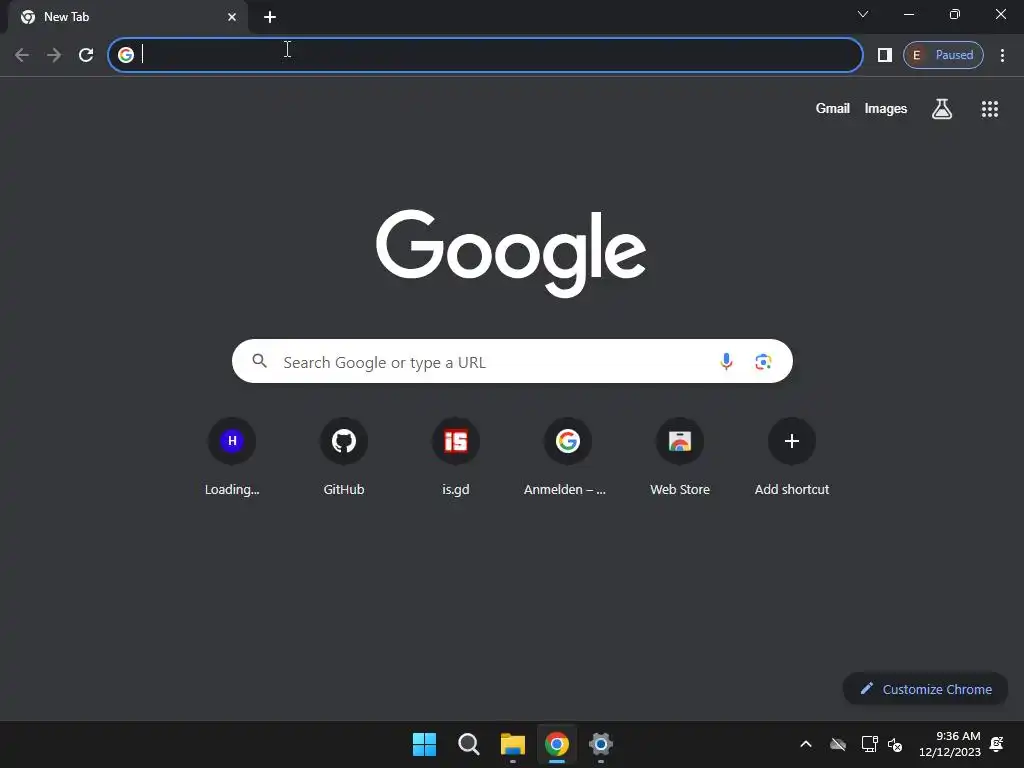Open the clock showing 9:36 AM
1024x768 pixels.
950,744
